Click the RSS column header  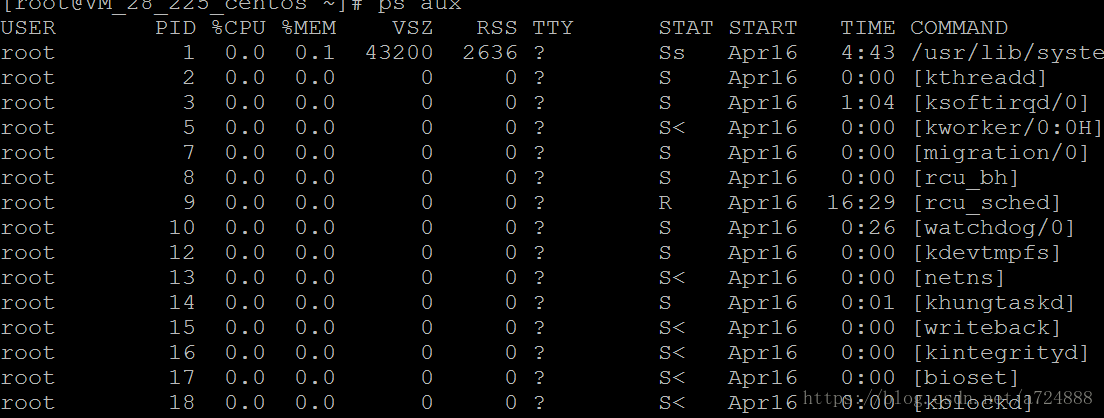[x=496, y=28]
